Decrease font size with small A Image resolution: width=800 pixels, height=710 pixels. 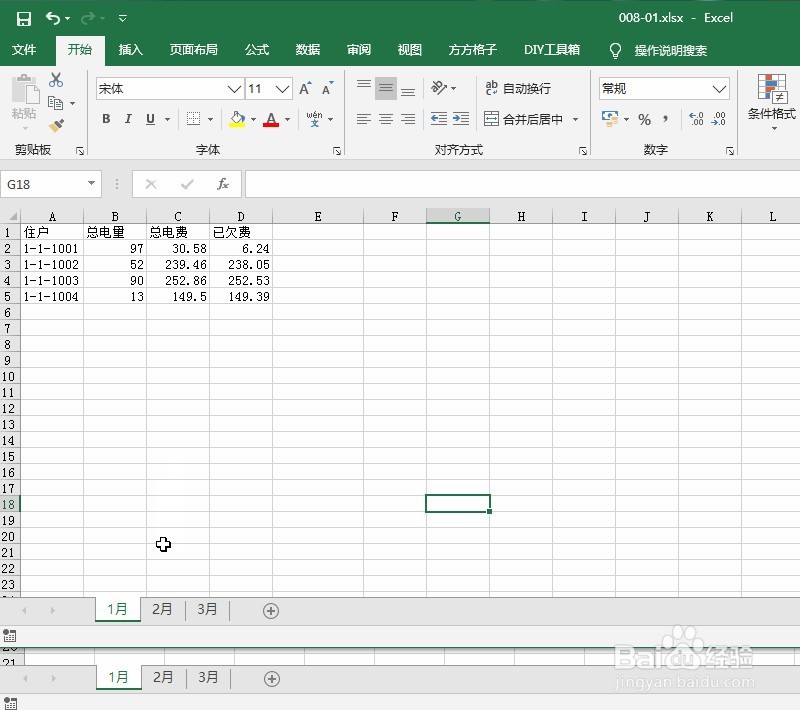click(328, 88)
